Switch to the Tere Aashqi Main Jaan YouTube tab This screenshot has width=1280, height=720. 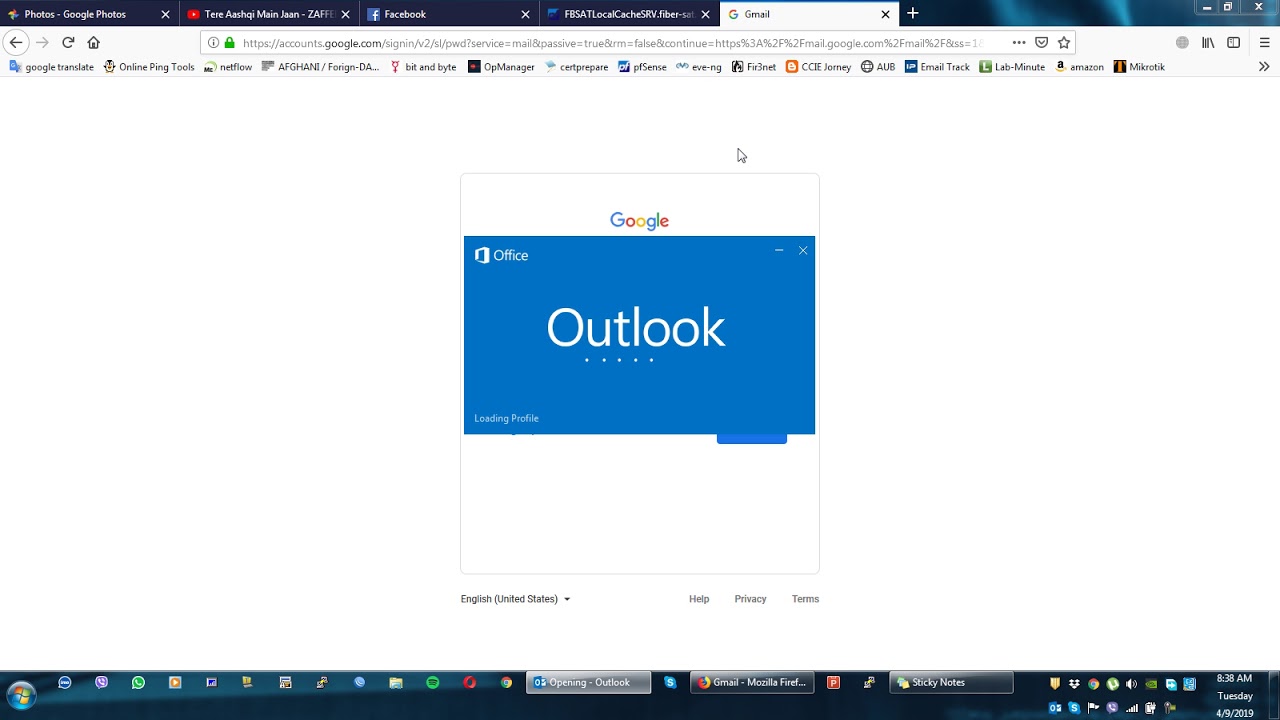270,14
